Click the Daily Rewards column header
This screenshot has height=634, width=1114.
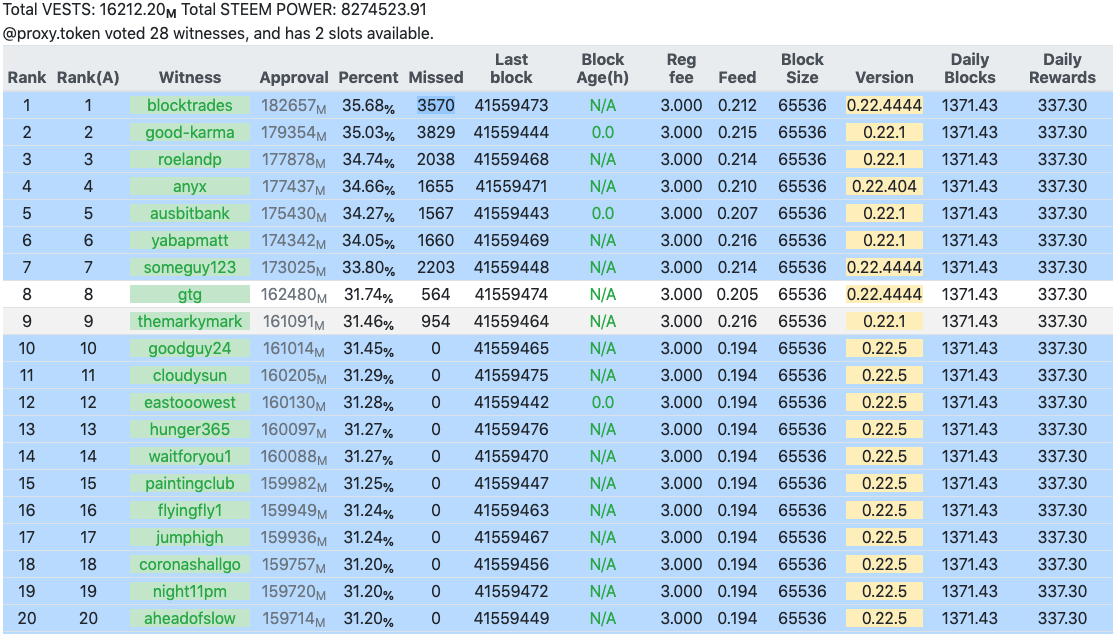1062,68
